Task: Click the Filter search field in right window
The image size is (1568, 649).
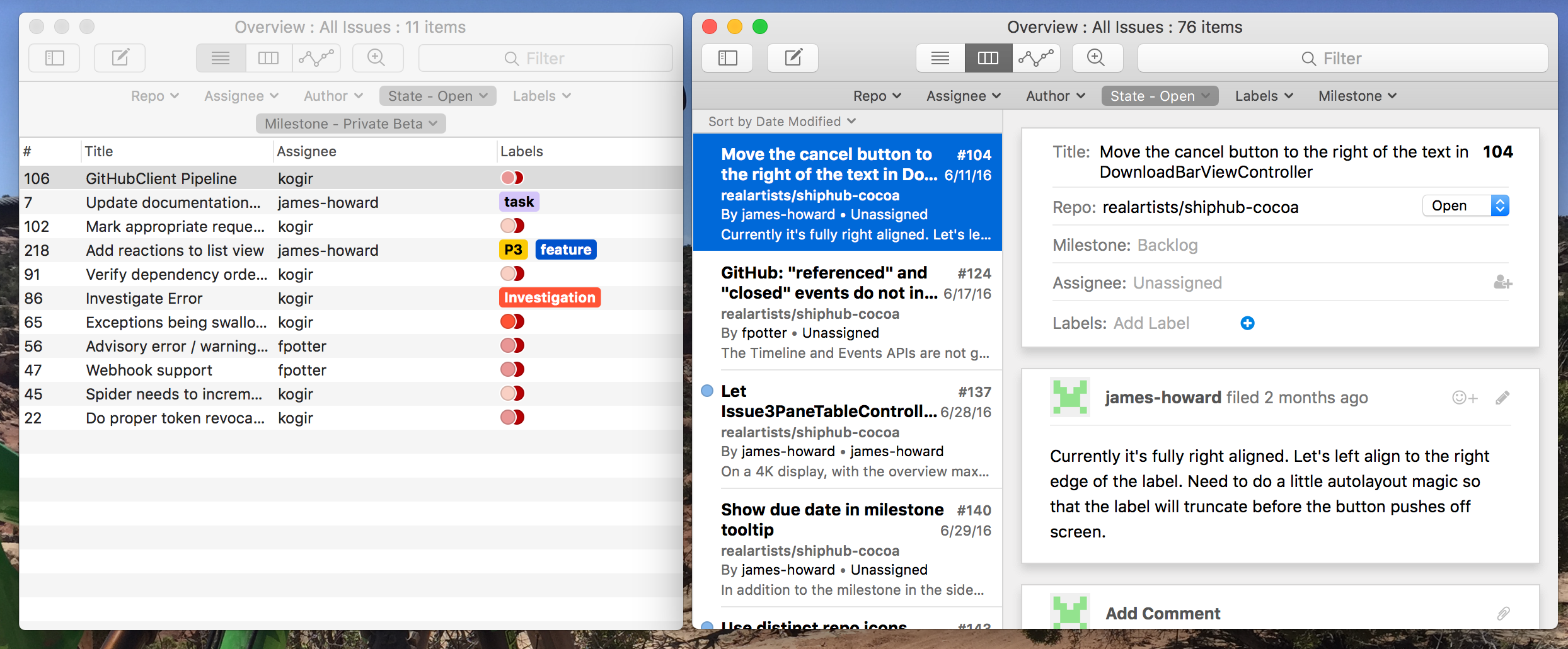Action: coord(1342,59)
